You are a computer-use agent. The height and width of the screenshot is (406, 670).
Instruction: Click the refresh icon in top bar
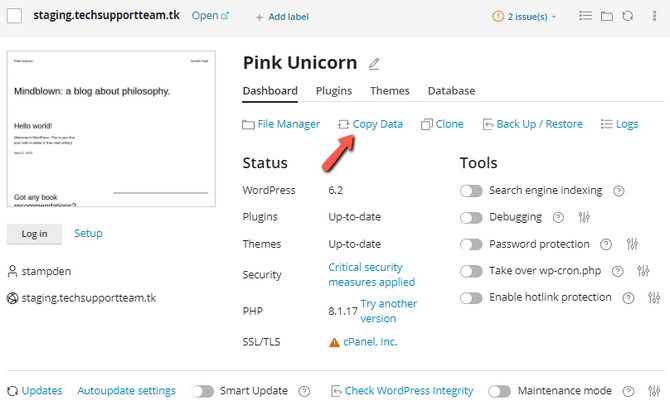click(x=627, y=16)
